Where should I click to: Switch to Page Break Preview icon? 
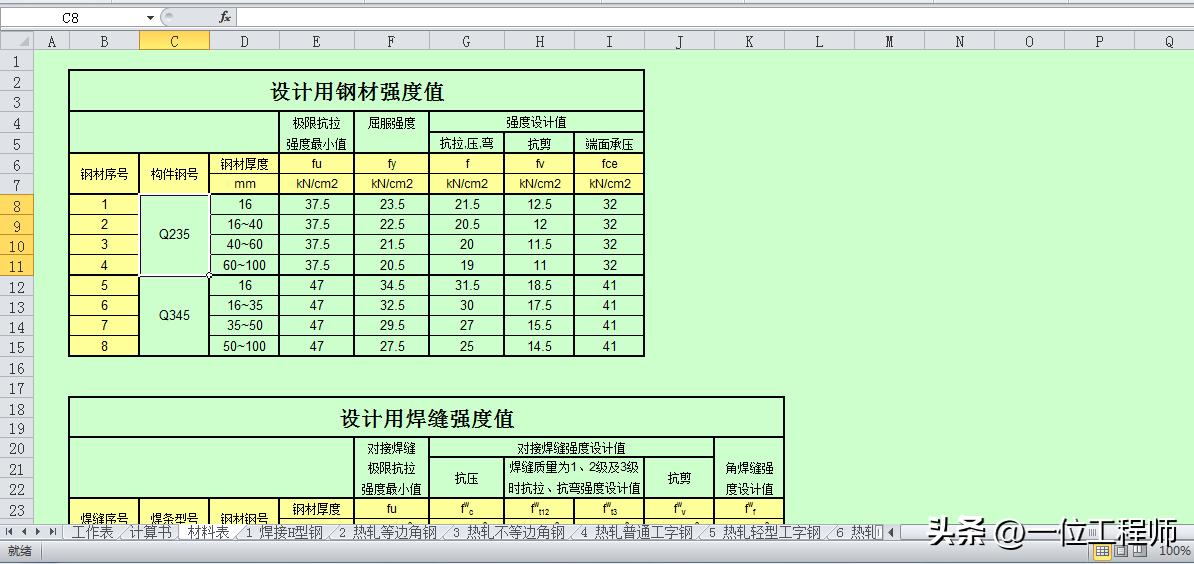[1140, 550]
